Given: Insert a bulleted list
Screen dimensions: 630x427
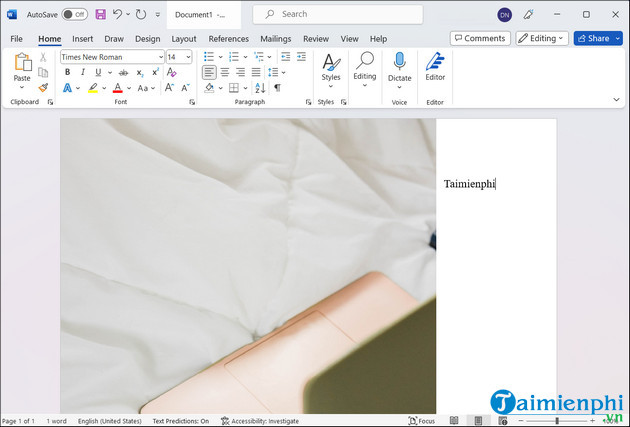Looking at the screenshot, I should pyautogui.click(x=209, y=57).
